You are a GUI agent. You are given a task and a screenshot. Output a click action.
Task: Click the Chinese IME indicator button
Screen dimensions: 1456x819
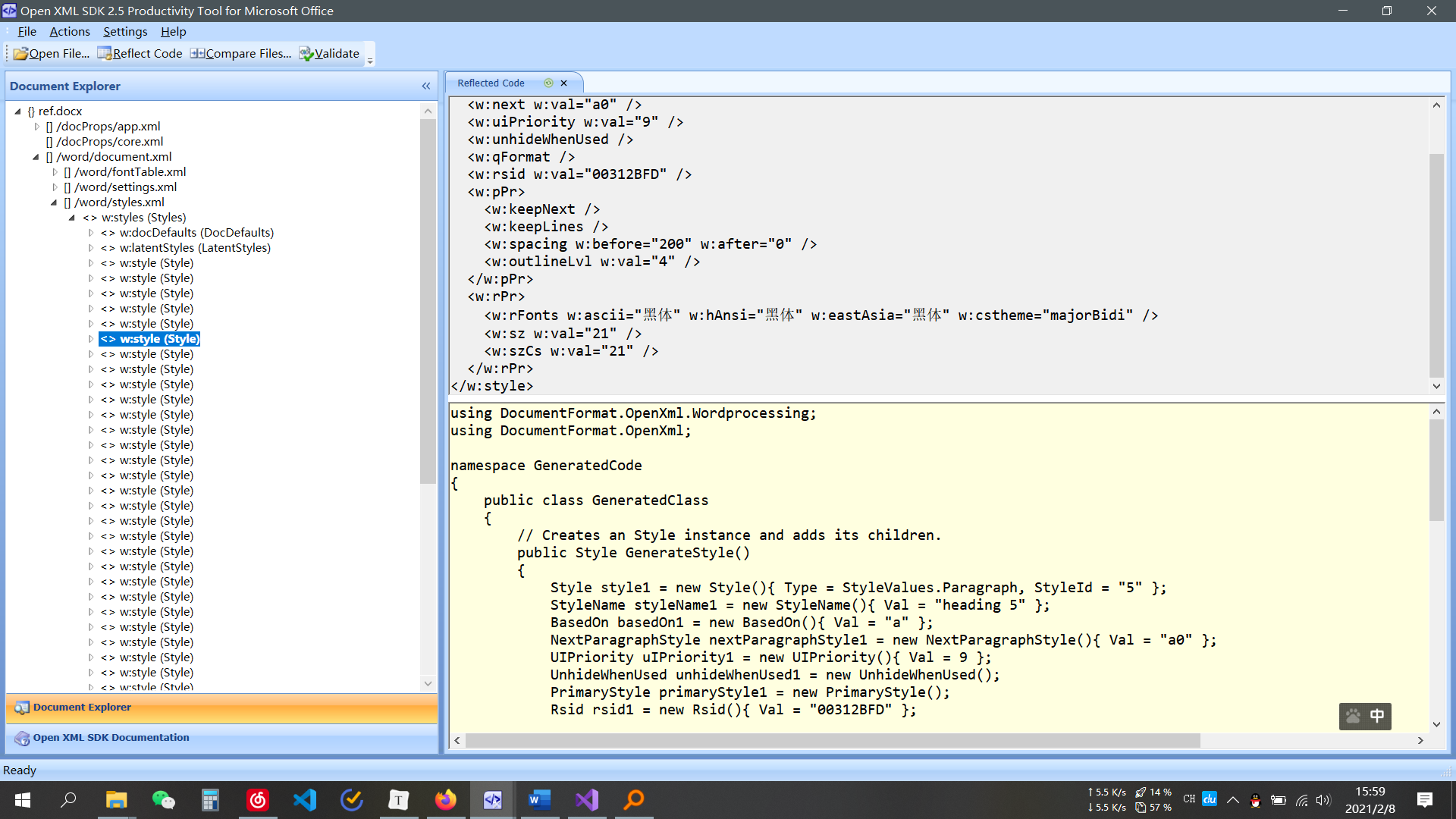[x=1377, y=716]
